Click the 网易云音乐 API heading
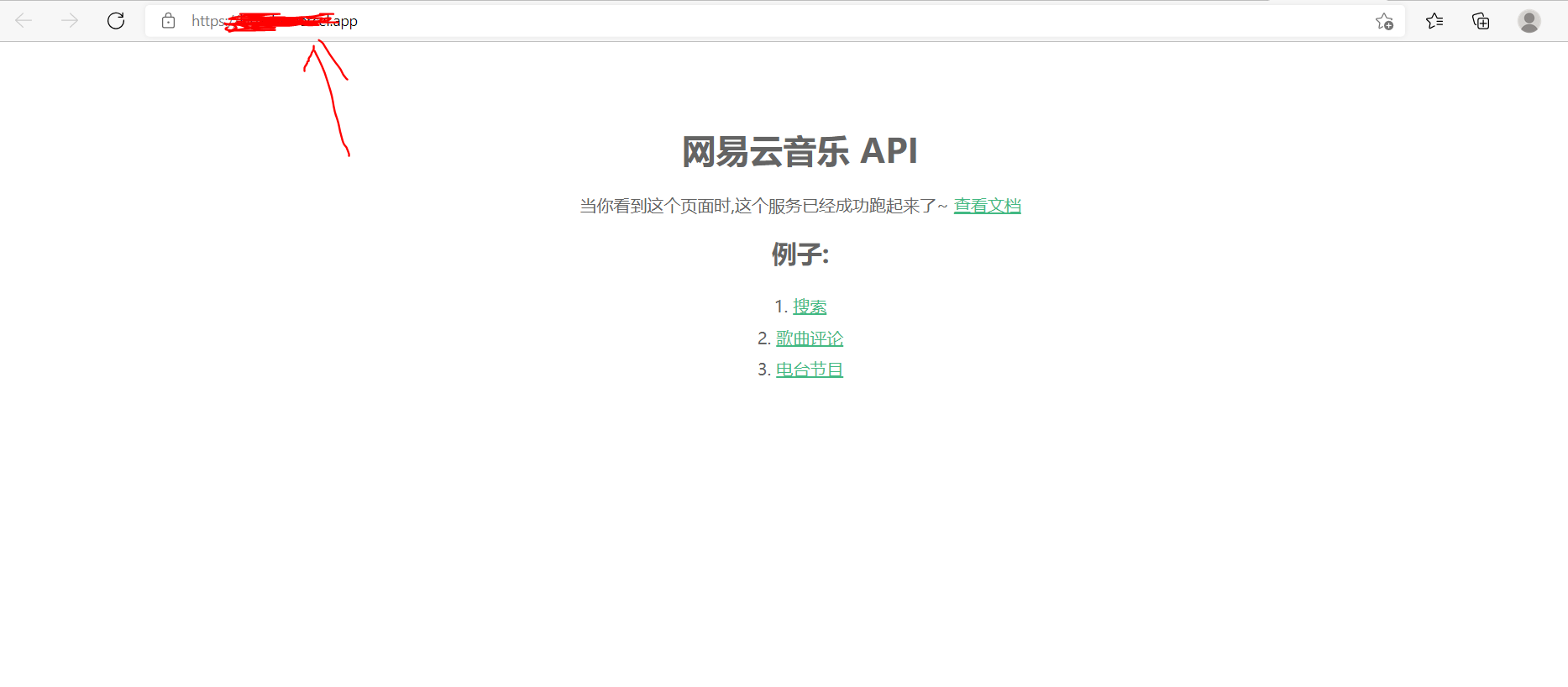The width and height of the screenshot is (1568, 687). pyautogui.click(x=800, y=152)
